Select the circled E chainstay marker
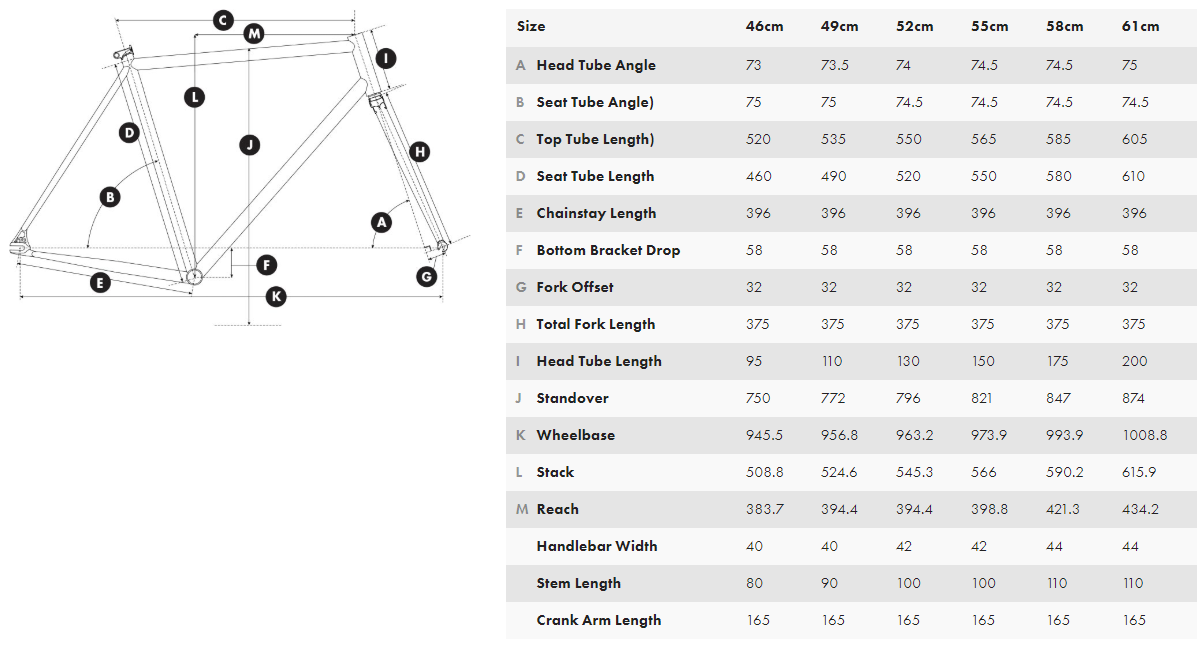The width and height of the screenshot is (1204, 651). point(99,283)
